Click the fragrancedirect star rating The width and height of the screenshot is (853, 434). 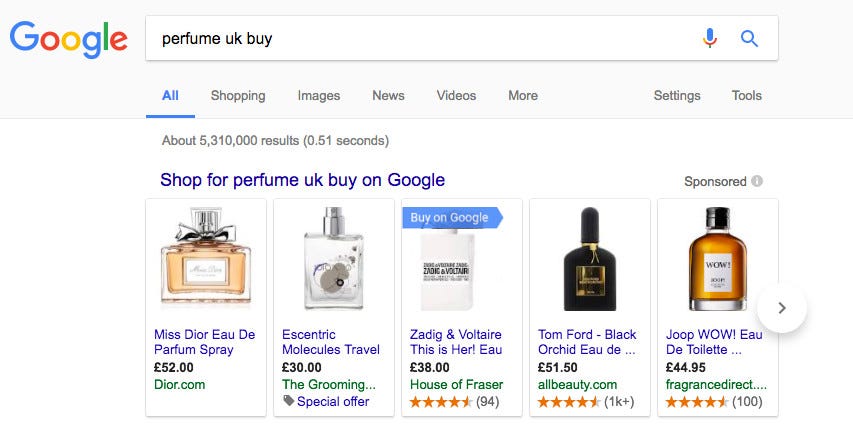[697, 402]
